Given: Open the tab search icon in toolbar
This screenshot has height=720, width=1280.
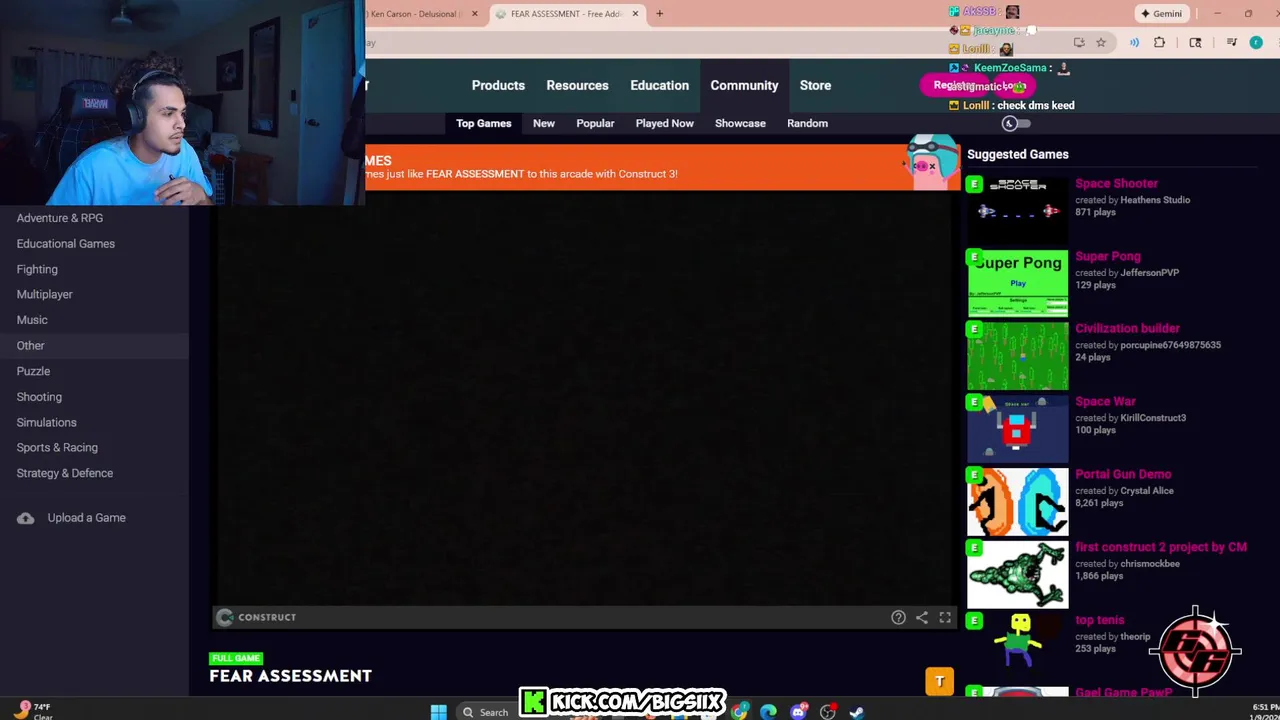Looking at the screenshot, I should (x=1195, y=43).
